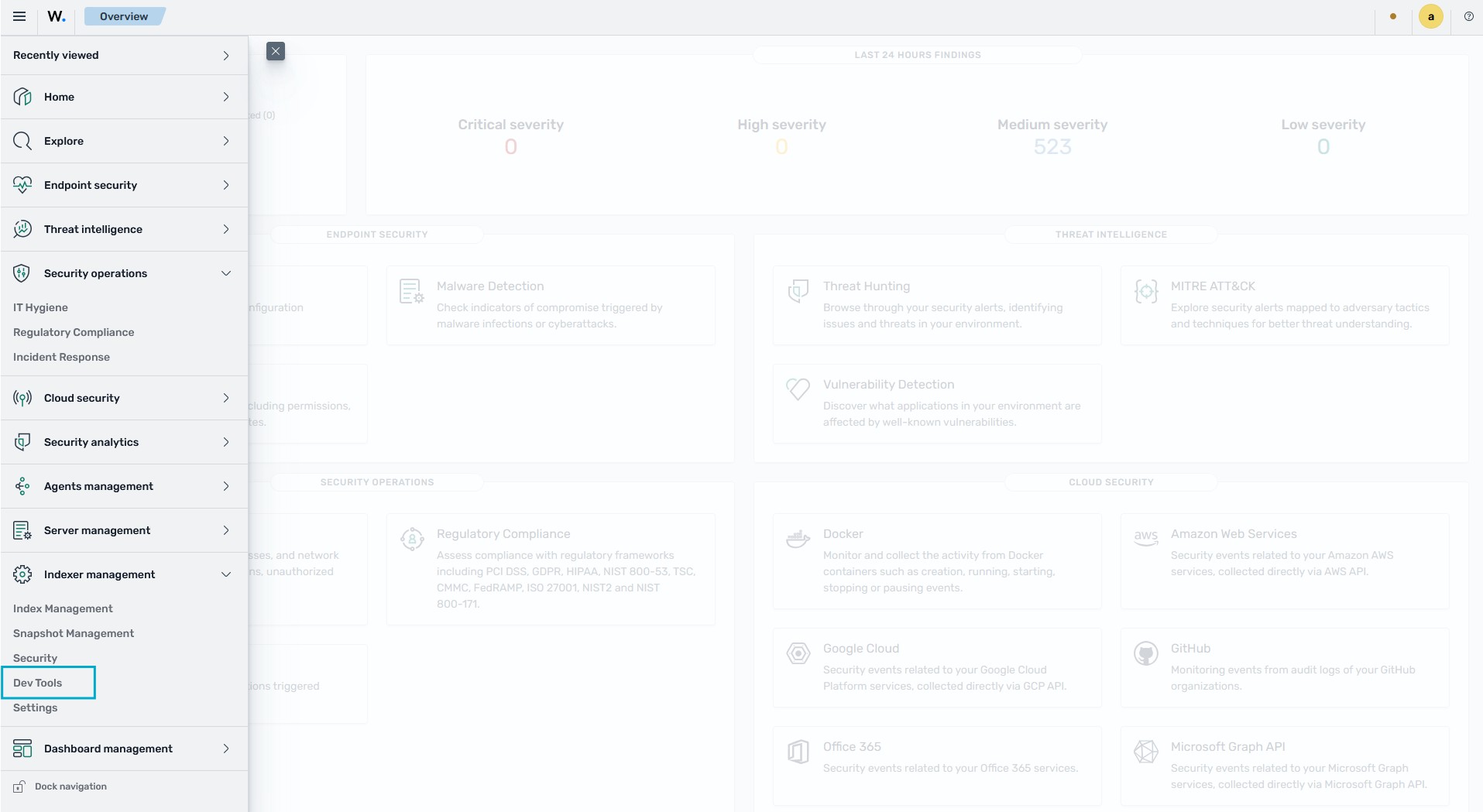Click the Amazon Web Services aws icon
The width and height of the screenshot is (1483, 812).
[1146, 537]
